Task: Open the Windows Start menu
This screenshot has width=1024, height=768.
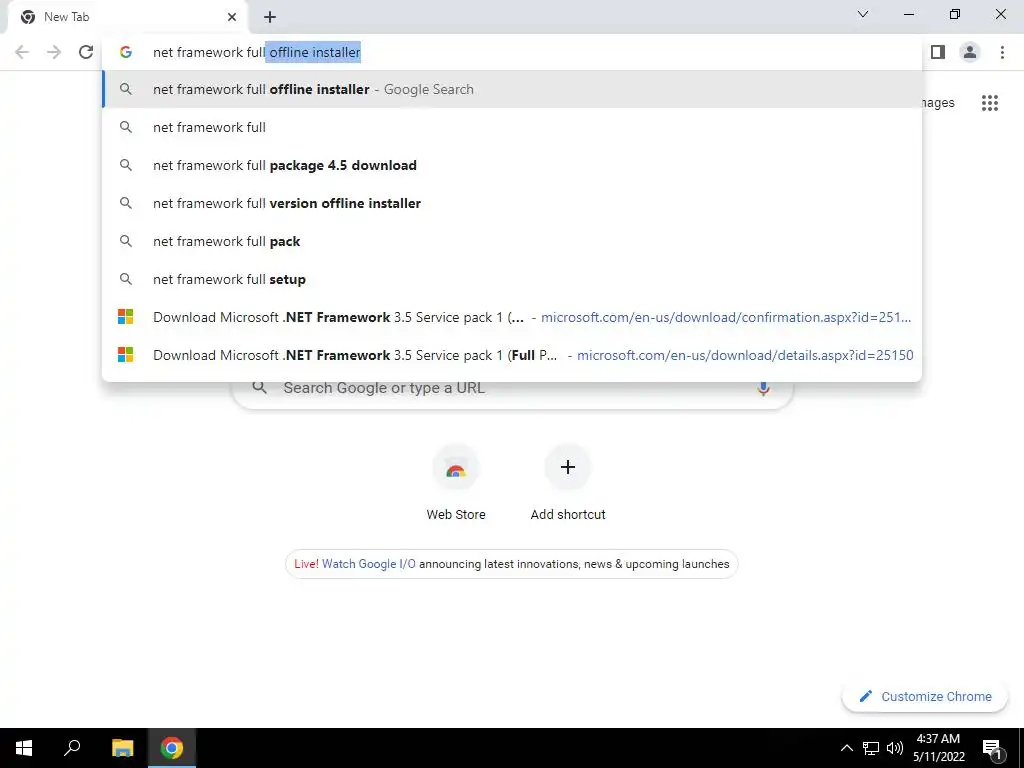Action: pyautogui.click(x=24, y=748)
